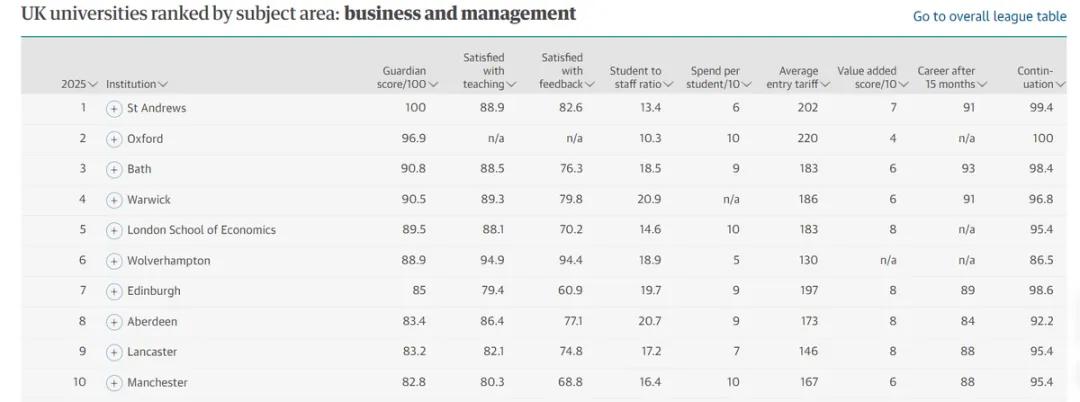1080x402 pixels.
Task: Open Warwick details with plus icon
Action: (x=114, y=200)
